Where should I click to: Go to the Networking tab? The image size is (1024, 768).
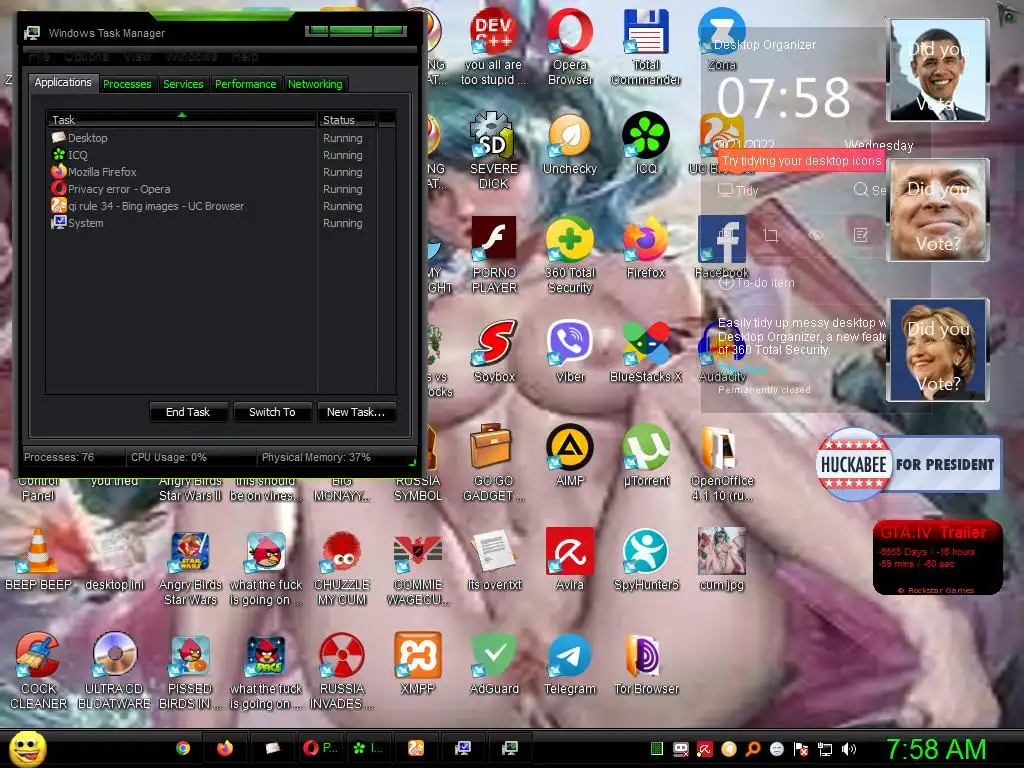(x=315, y=84)
